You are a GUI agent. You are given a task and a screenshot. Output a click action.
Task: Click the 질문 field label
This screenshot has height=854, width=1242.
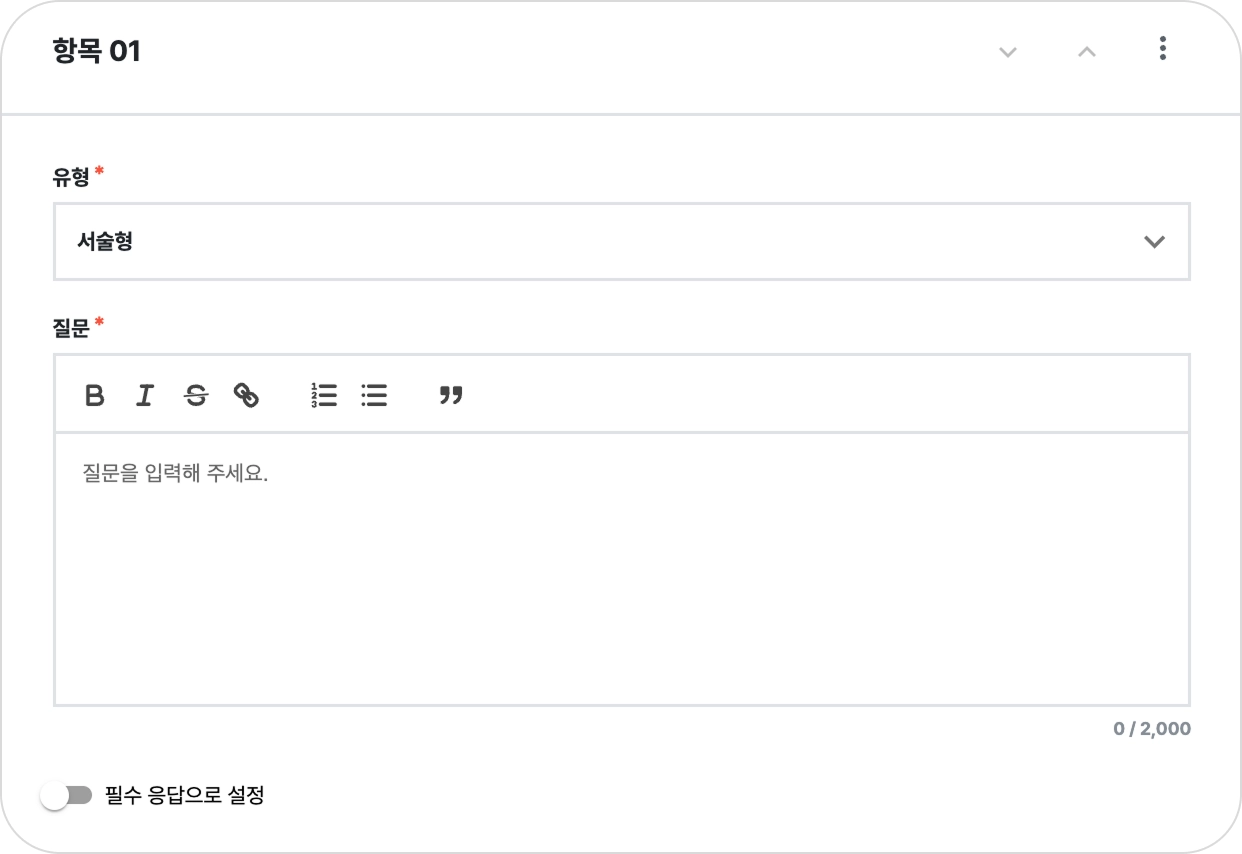click(71, 327)
